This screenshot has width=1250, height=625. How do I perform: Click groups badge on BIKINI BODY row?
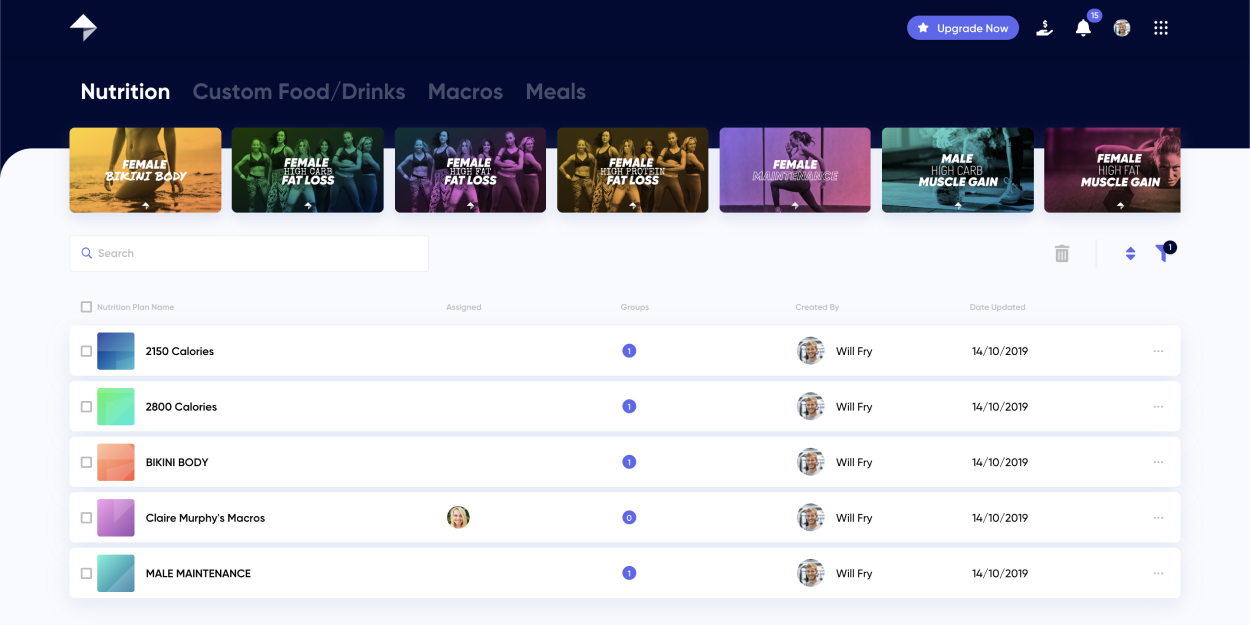point(629,462)
